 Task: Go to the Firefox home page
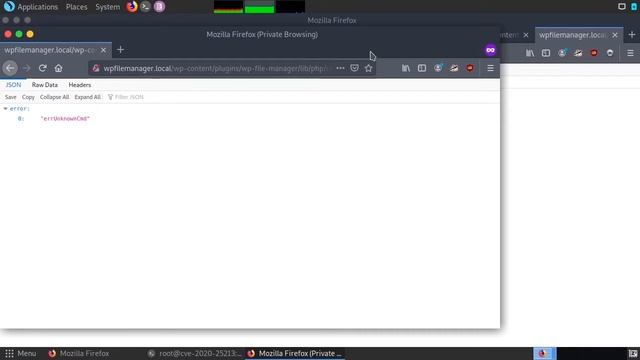[58, 68]
